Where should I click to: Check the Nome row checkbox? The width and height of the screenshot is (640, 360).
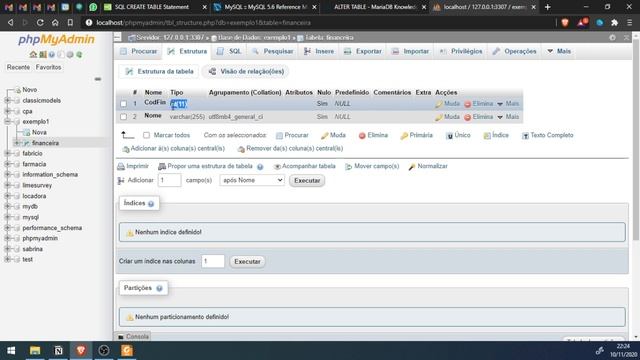[x=123, y=117]
